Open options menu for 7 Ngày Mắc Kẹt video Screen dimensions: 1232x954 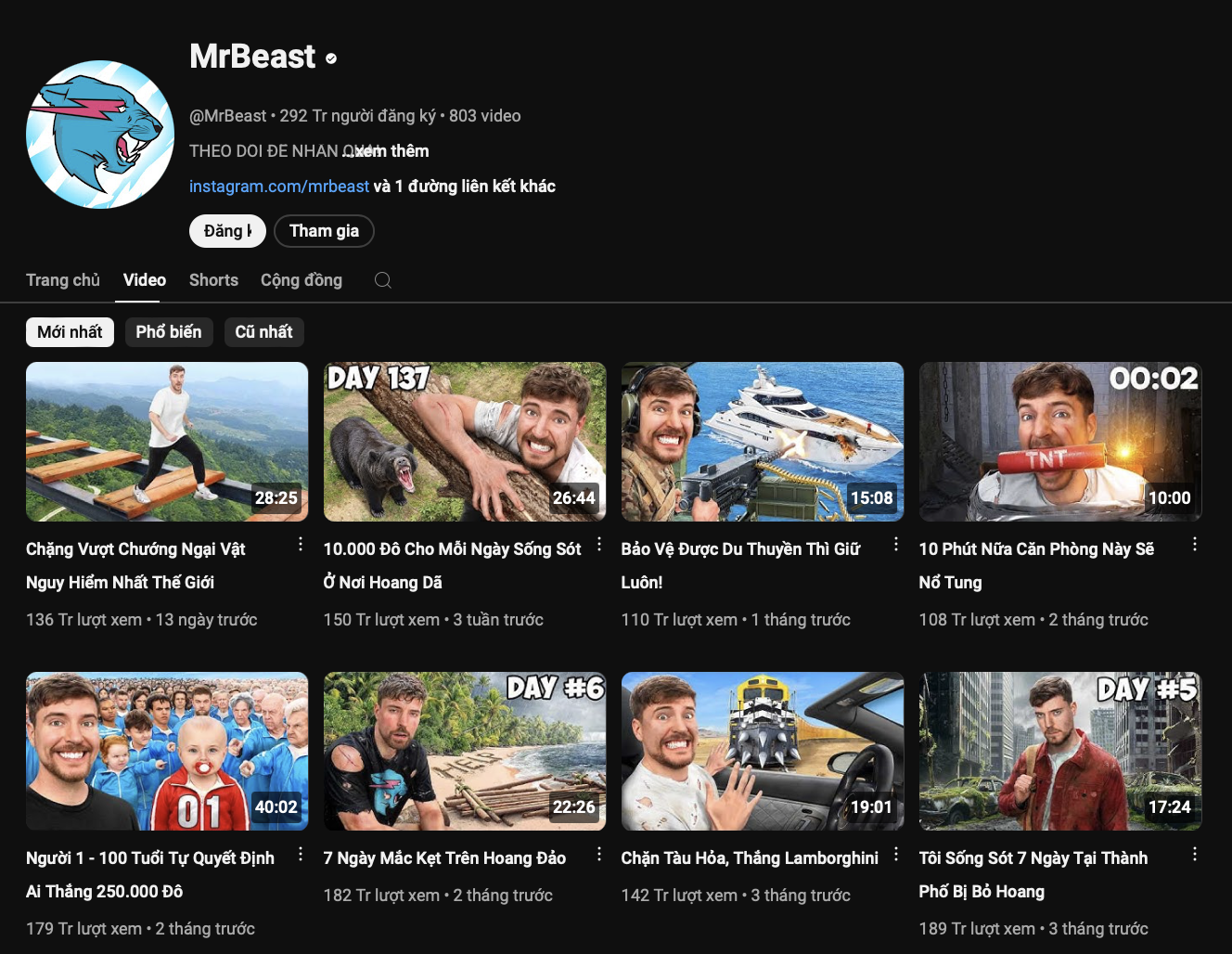point(599,854)
